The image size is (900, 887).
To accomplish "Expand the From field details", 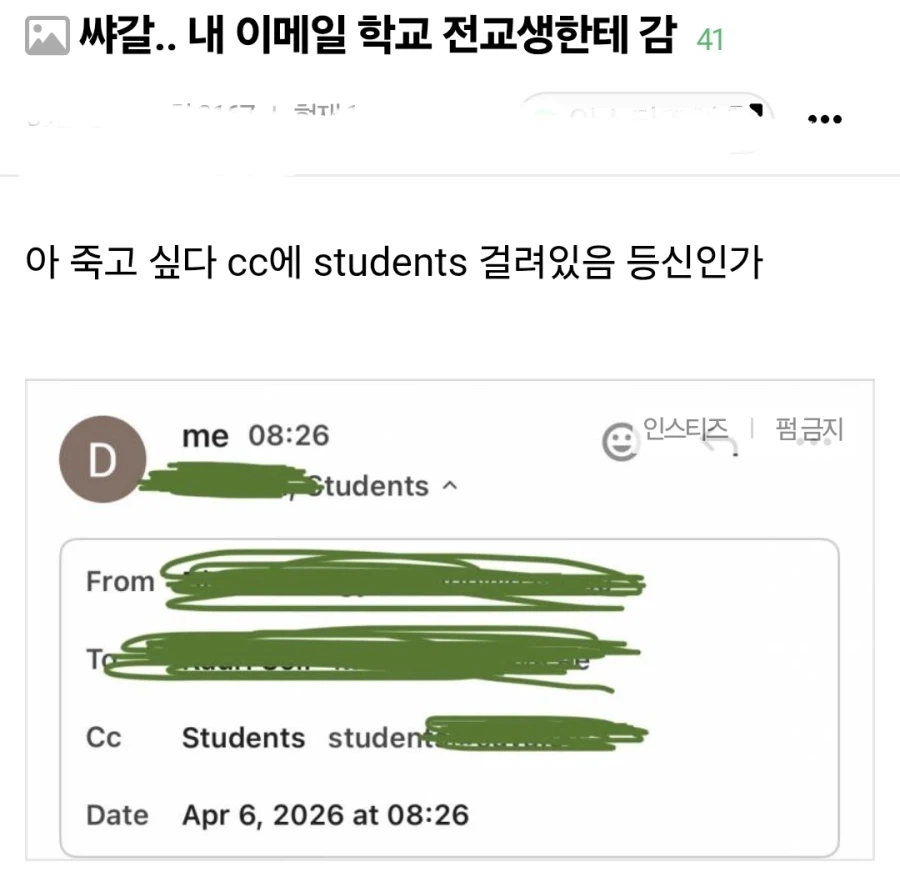I will (x=119, y=581).
